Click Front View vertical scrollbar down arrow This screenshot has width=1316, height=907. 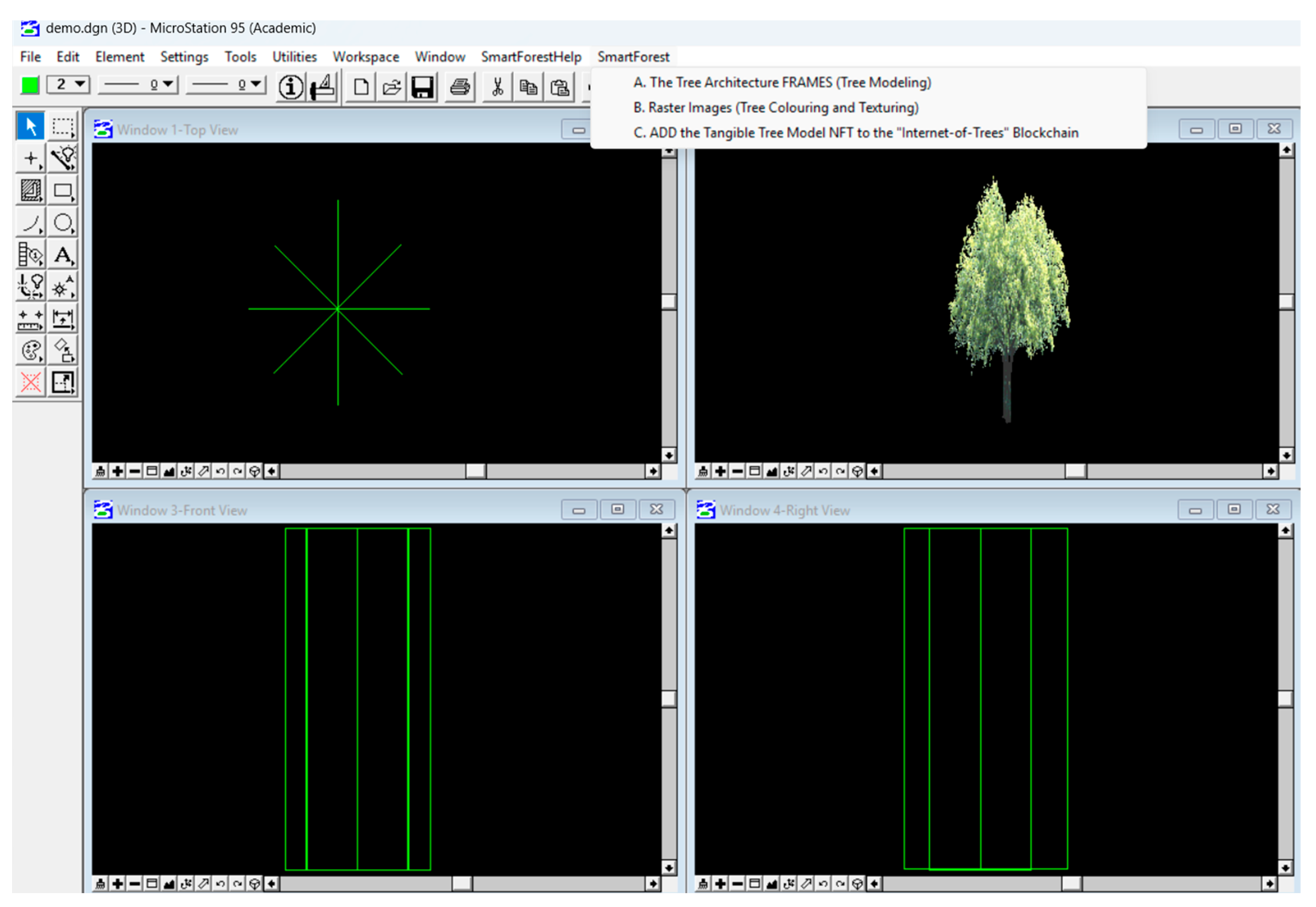click(x=669, y=868)
